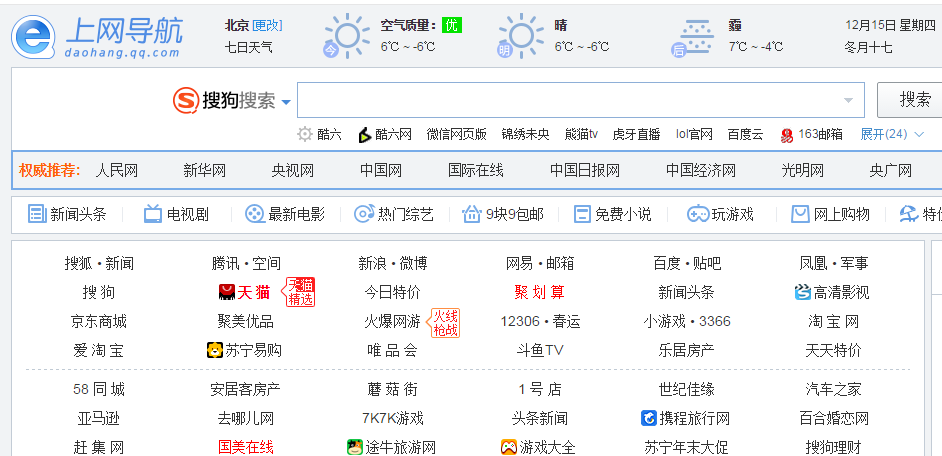Open the 淘宝网 site link
Screen dimensions: 942x456
click(x=833, y=321)
